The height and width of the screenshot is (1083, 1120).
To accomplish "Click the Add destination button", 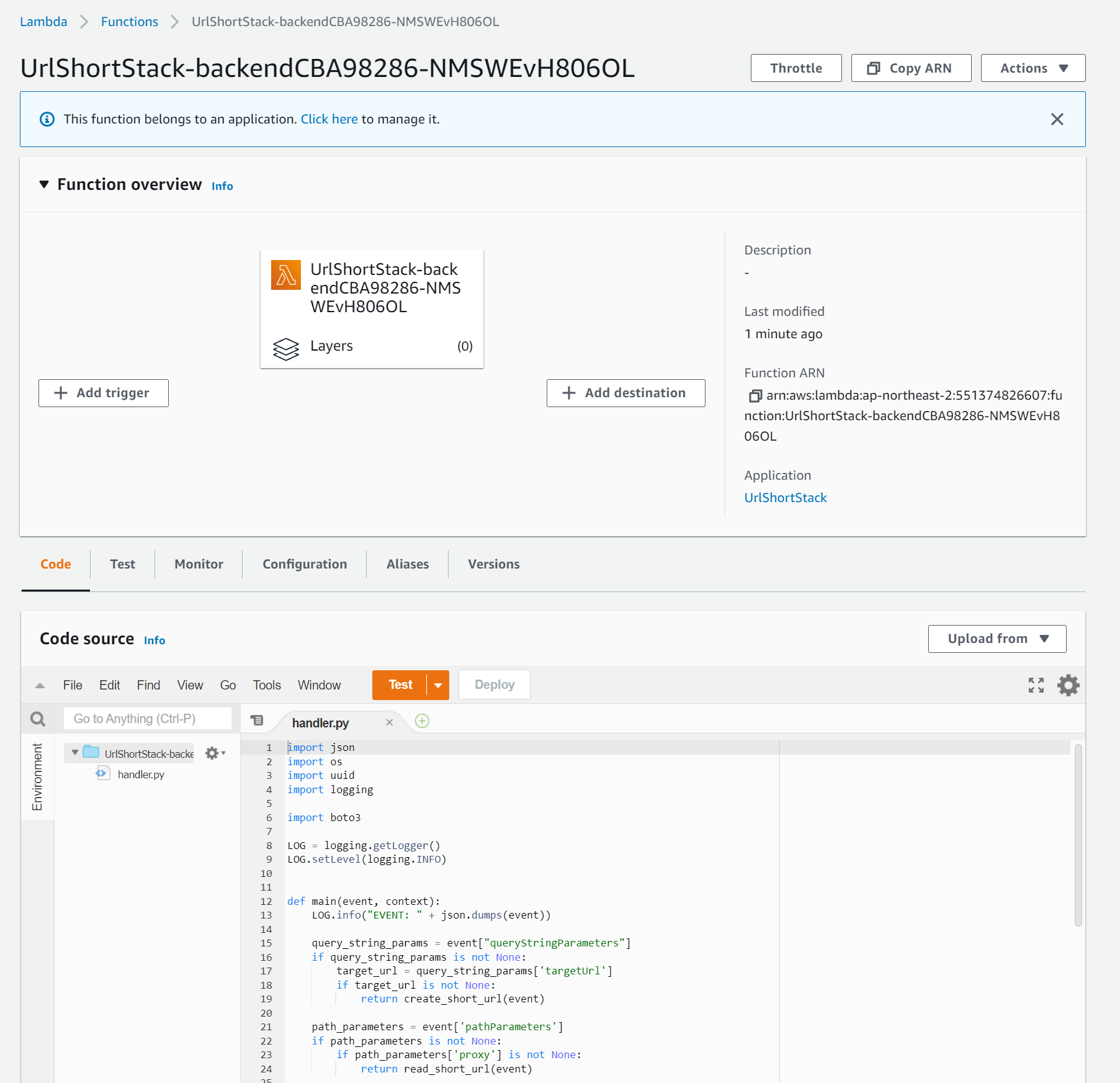I will click(x=625, y=393).
